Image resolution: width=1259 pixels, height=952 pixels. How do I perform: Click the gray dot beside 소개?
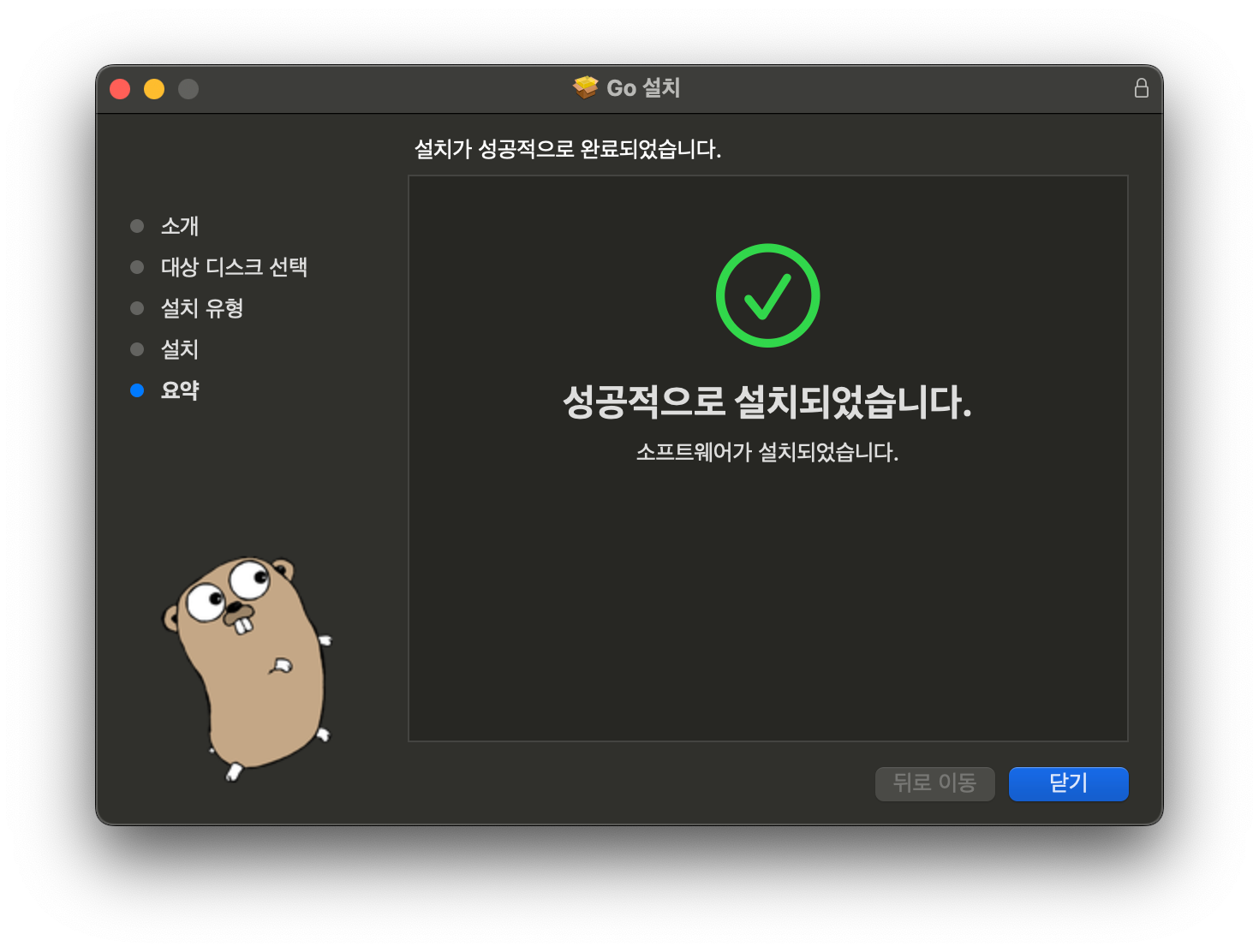coord(137,226)
